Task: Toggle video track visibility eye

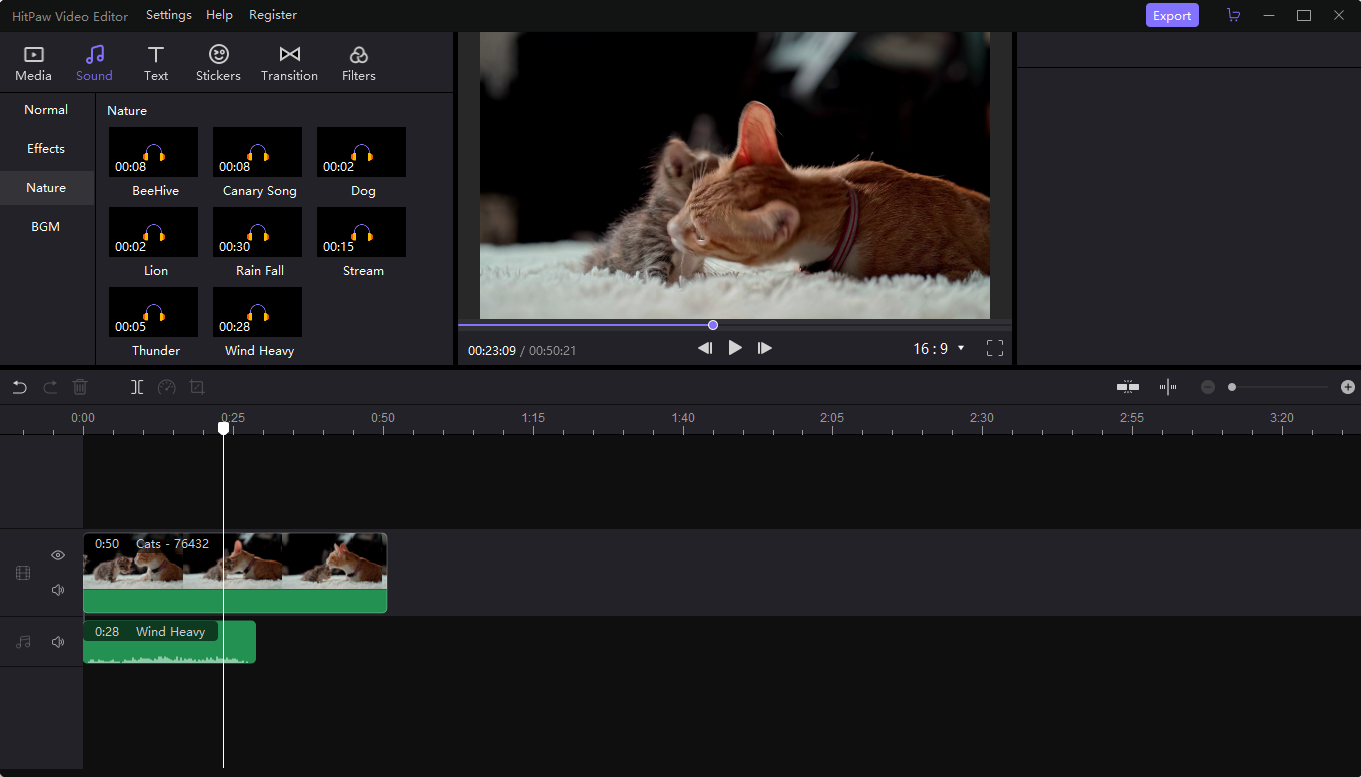Action: coord(58,555)
